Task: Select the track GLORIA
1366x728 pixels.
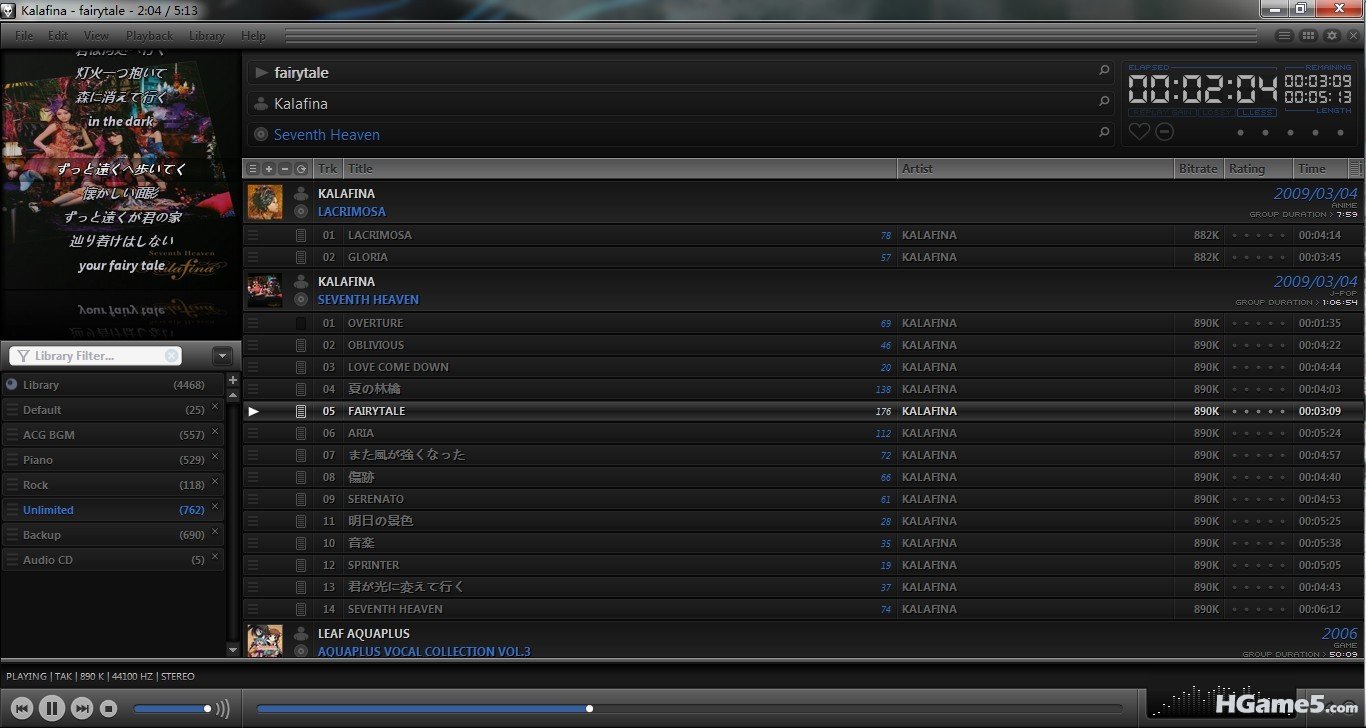Action: tap(803, 257)
